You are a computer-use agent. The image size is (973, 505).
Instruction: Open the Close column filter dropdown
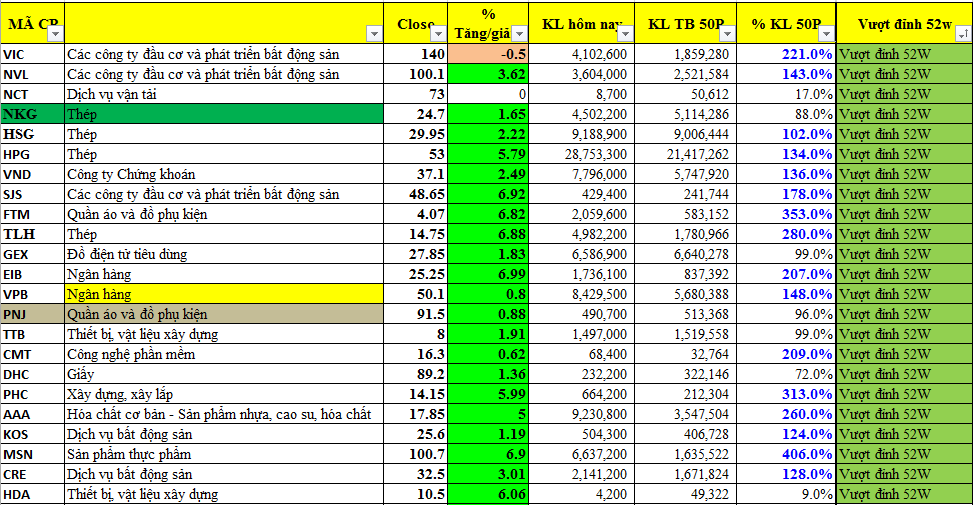coord(437,34)
